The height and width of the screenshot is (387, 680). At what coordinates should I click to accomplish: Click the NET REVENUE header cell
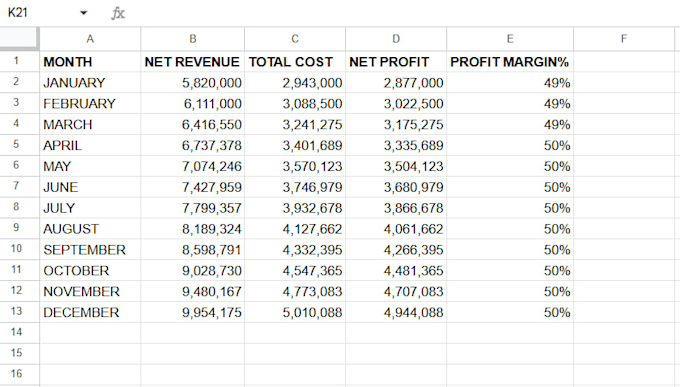tap(193, 62)
